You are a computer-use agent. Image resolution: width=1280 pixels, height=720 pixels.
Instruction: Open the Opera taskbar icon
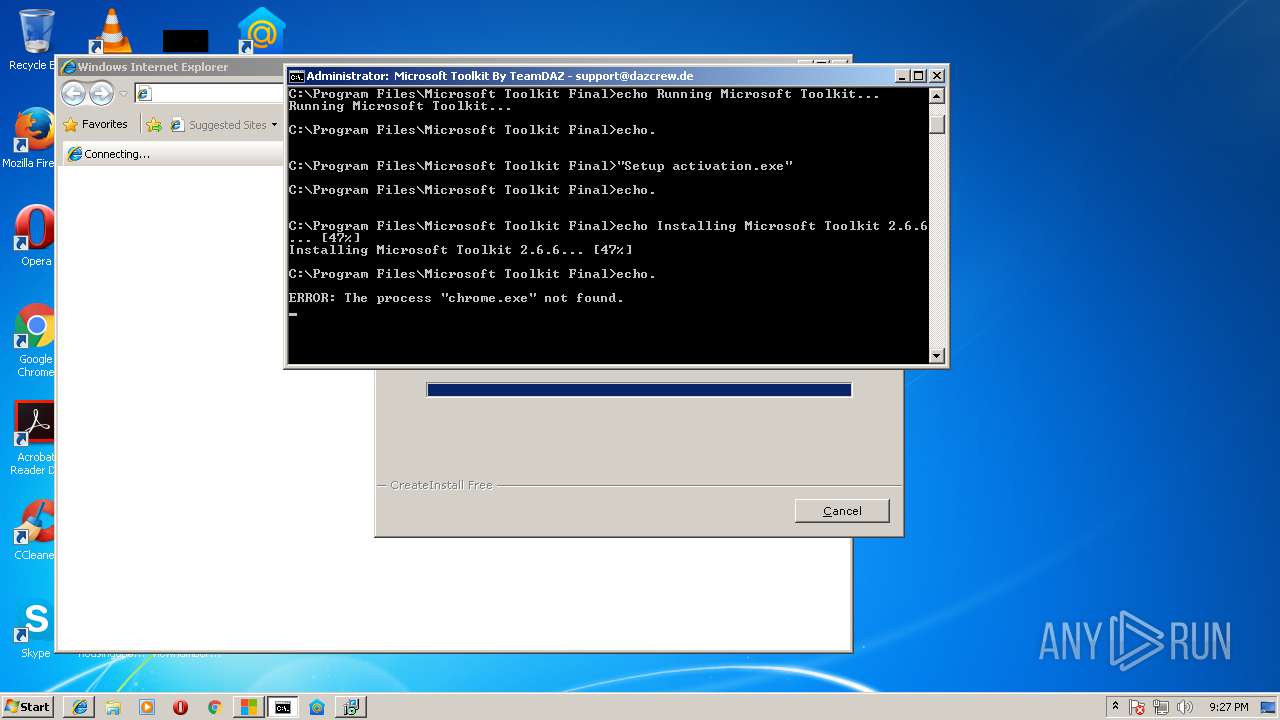pos(180,707)
